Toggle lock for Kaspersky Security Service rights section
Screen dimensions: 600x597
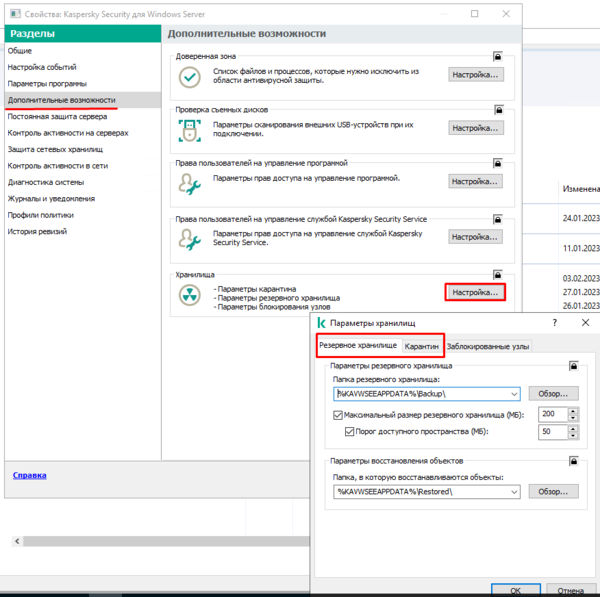497,219
